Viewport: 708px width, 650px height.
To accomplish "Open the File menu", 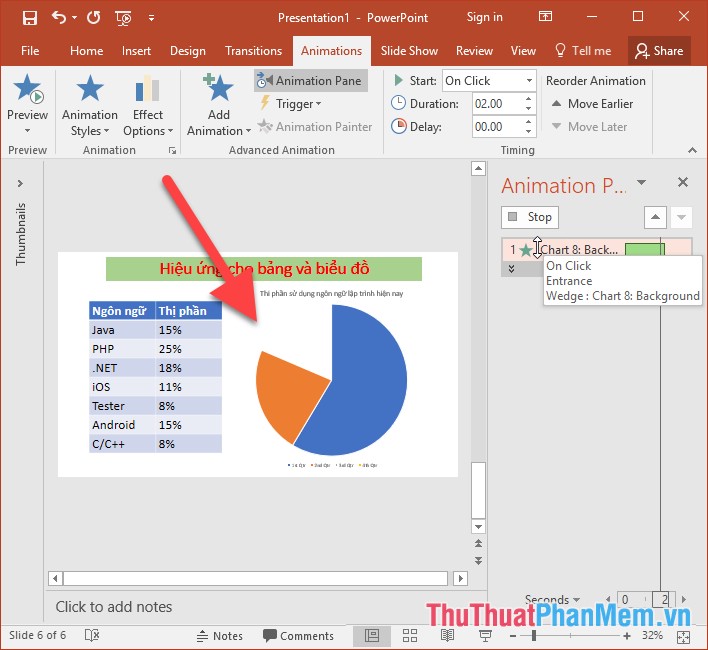I will (30, 51).
